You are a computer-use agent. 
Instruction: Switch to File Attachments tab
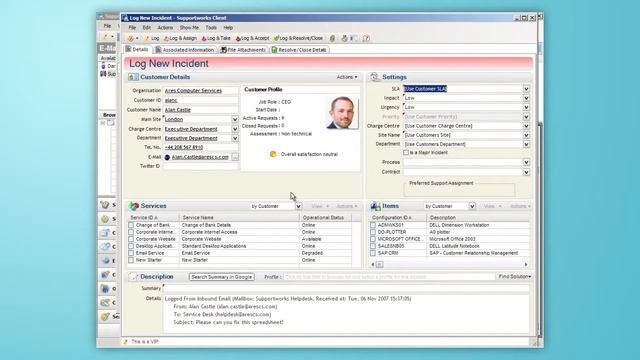(x=243, y=50)
